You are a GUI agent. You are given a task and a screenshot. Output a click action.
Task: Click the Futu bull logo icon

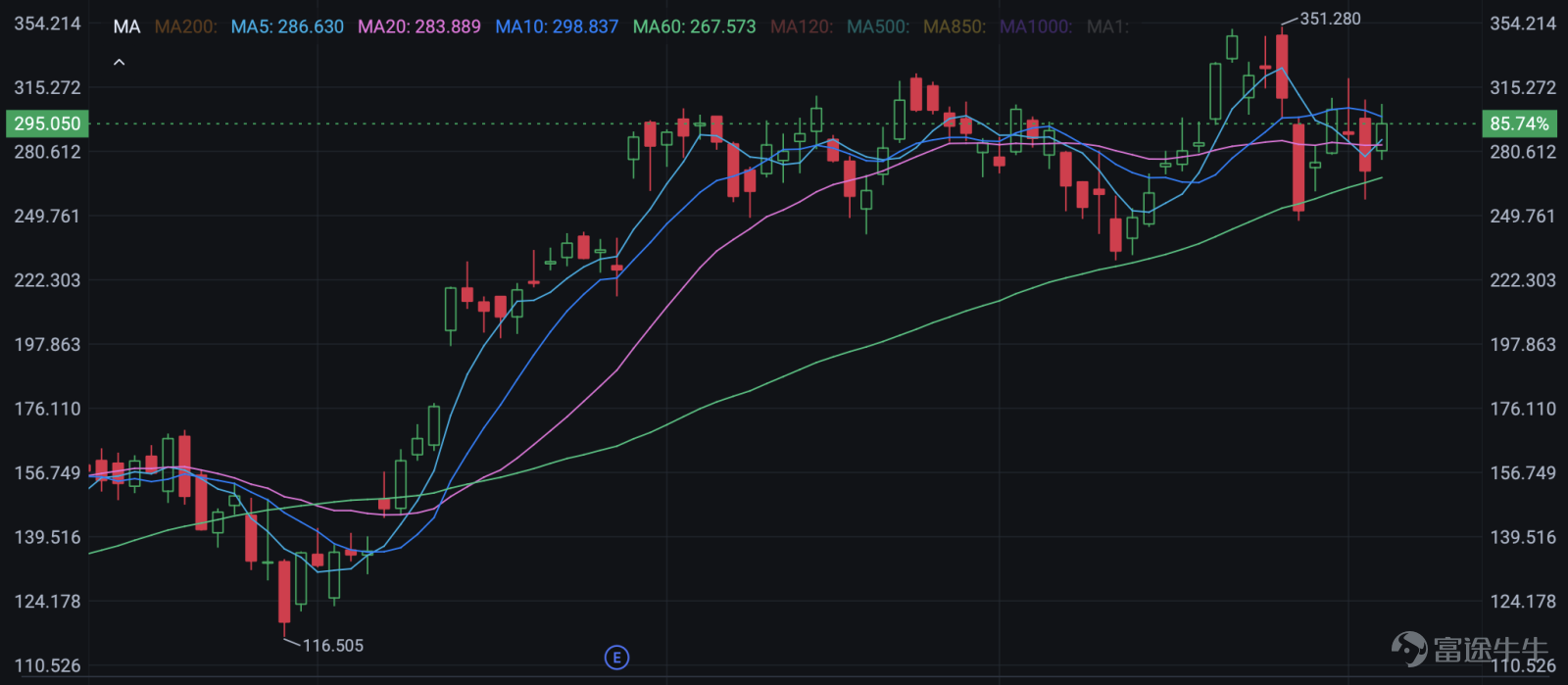tap(1409, 648)
